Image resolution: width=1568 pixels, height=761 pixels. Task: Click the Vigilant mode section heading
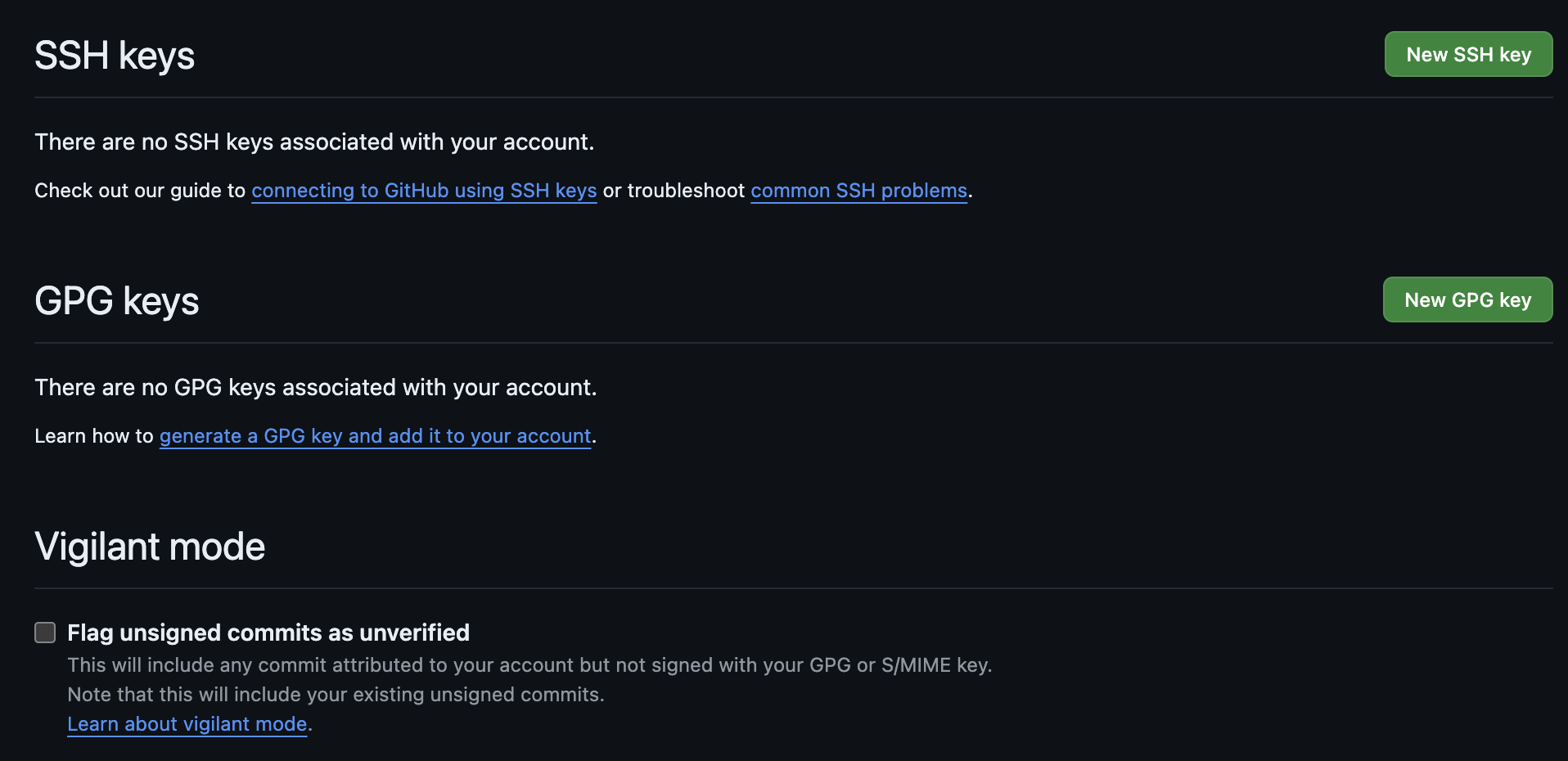150,547
